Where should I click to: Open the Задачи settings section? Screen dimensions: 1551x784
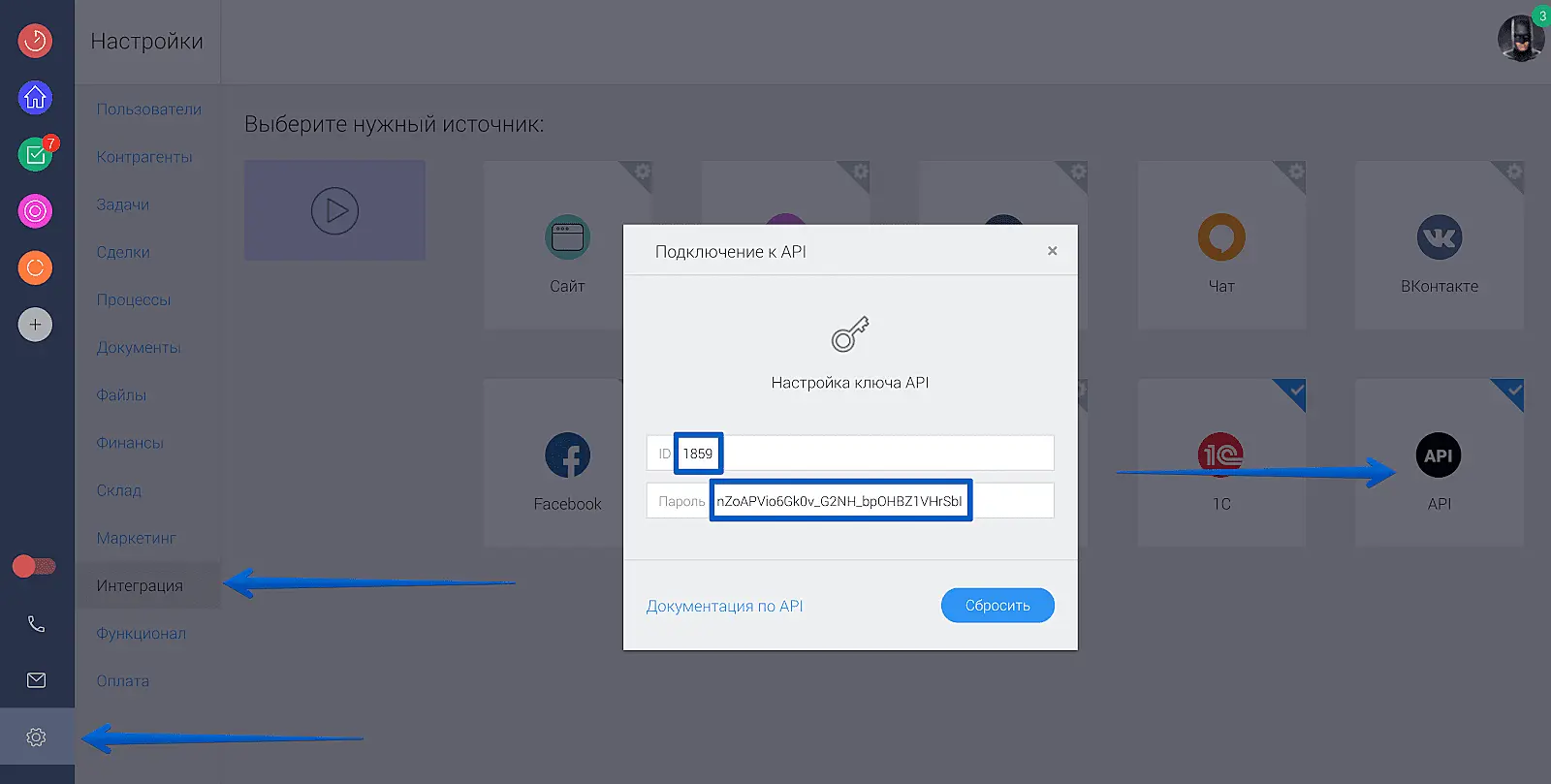click(123, 204)
